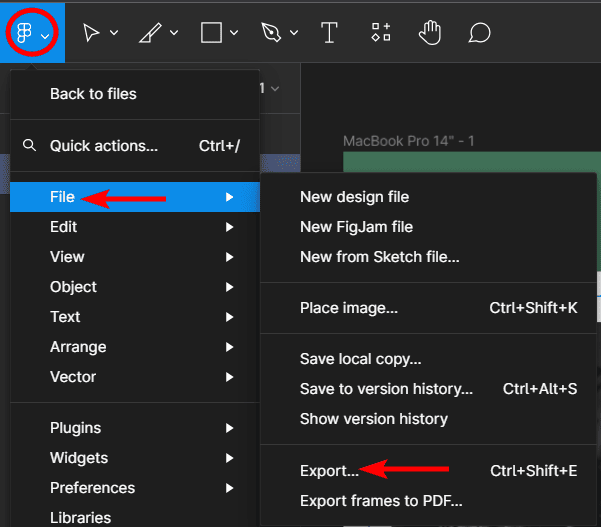601x527 pixels.
Task: Choose Save local copy option
Action: [x=360, y=359]
